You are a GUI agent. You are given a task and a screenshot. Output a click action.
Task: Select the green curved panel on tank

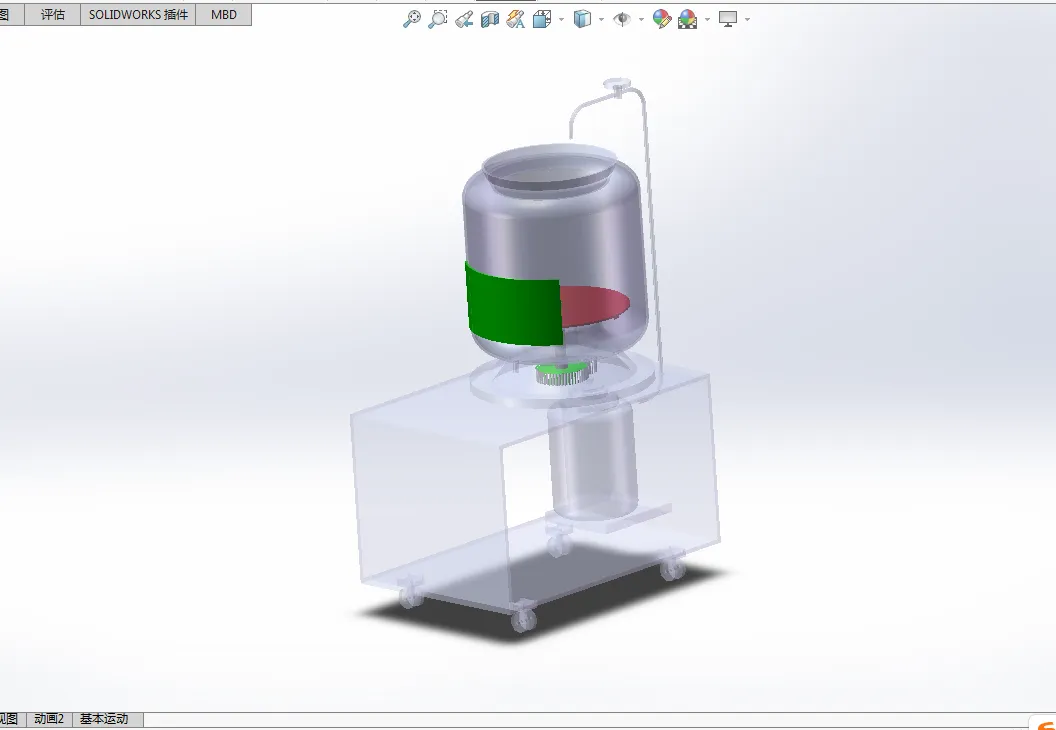[x=513, y=308]
